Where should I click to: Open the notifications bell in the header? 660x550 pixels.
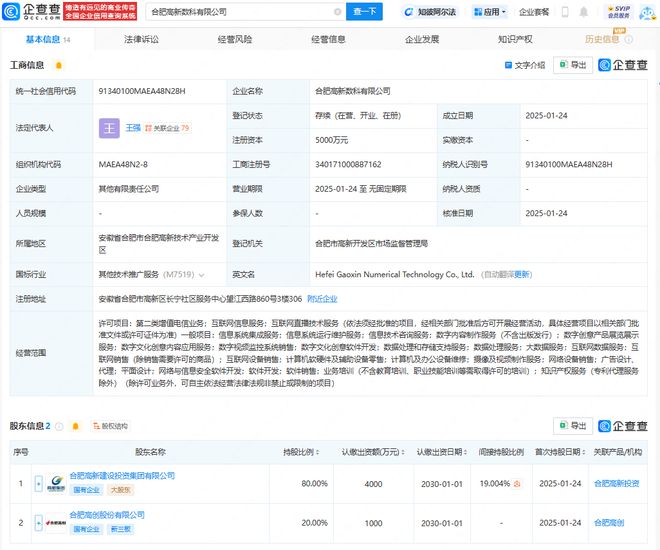coord(583,12)
